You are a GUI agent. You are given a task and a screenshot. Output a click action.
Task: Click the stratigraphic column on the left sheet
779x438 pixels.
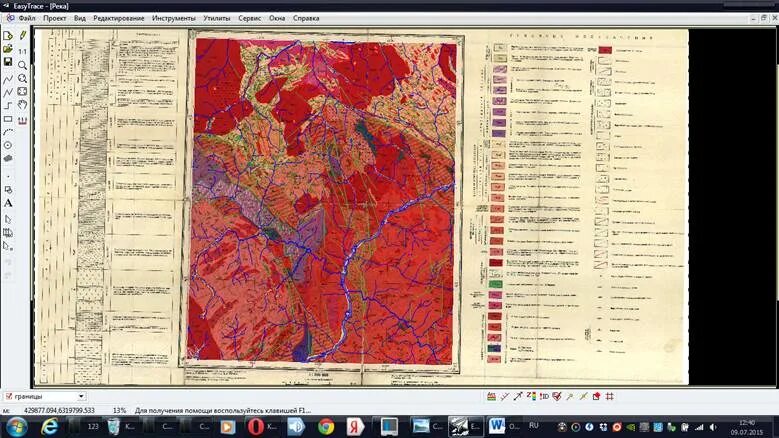pyautogui.click(x=93, y=204)
